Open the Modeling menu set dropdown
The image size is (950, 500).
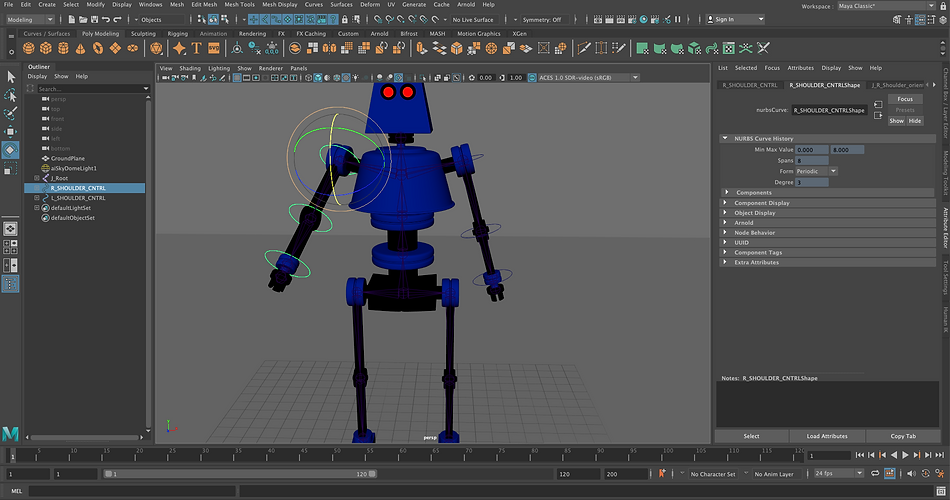30,19
